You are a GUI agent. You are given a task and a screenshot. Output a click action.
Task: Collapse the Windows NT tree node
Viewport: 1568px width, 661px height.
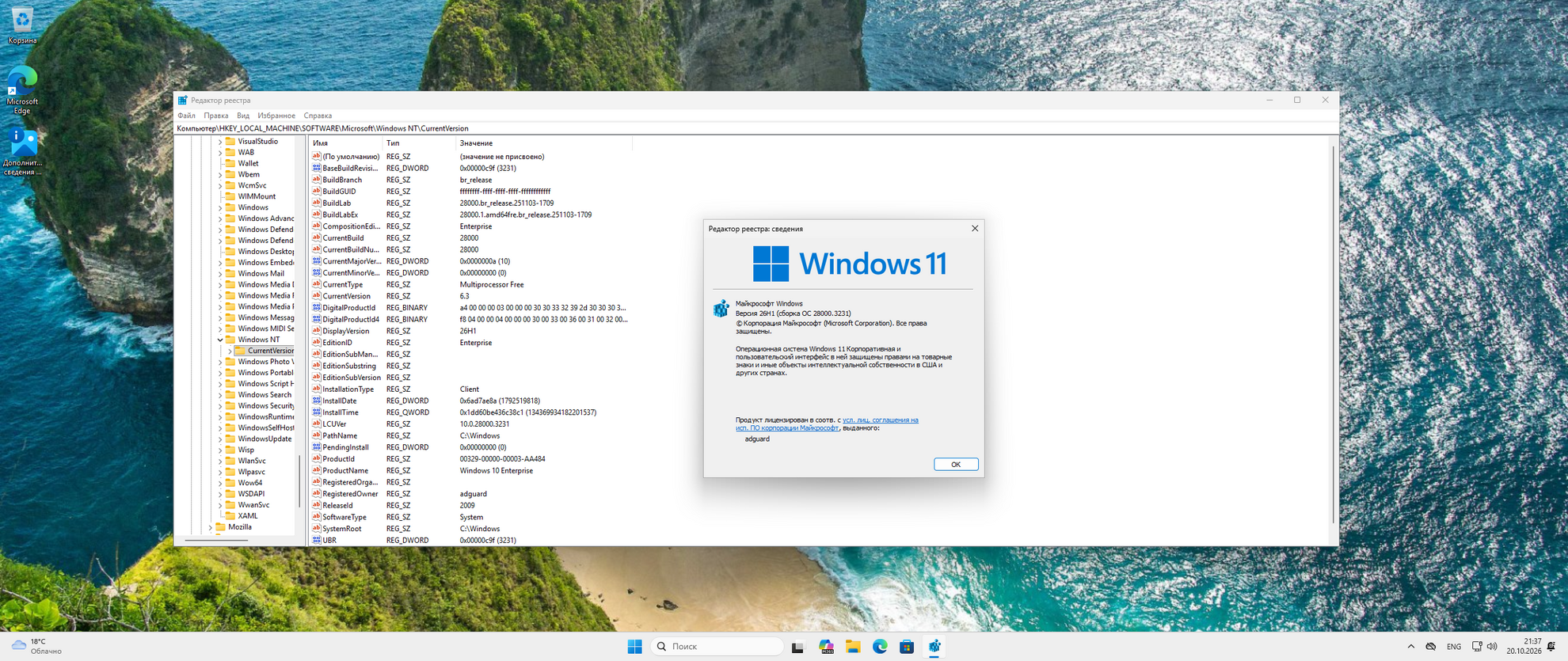pyautogui.click(x=220, y=340)
